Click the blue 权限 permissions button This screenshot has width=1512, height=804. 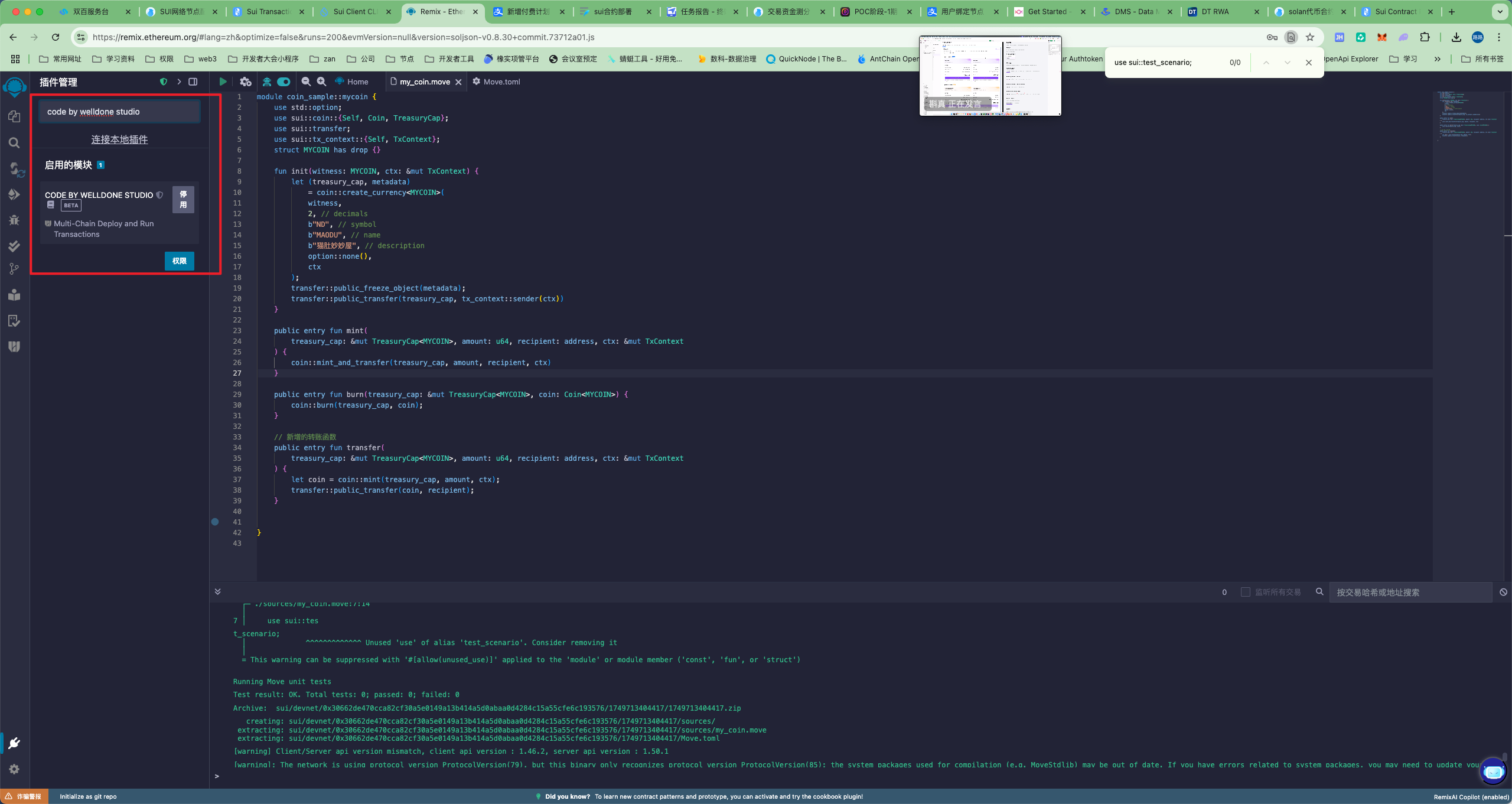point(179,261)
